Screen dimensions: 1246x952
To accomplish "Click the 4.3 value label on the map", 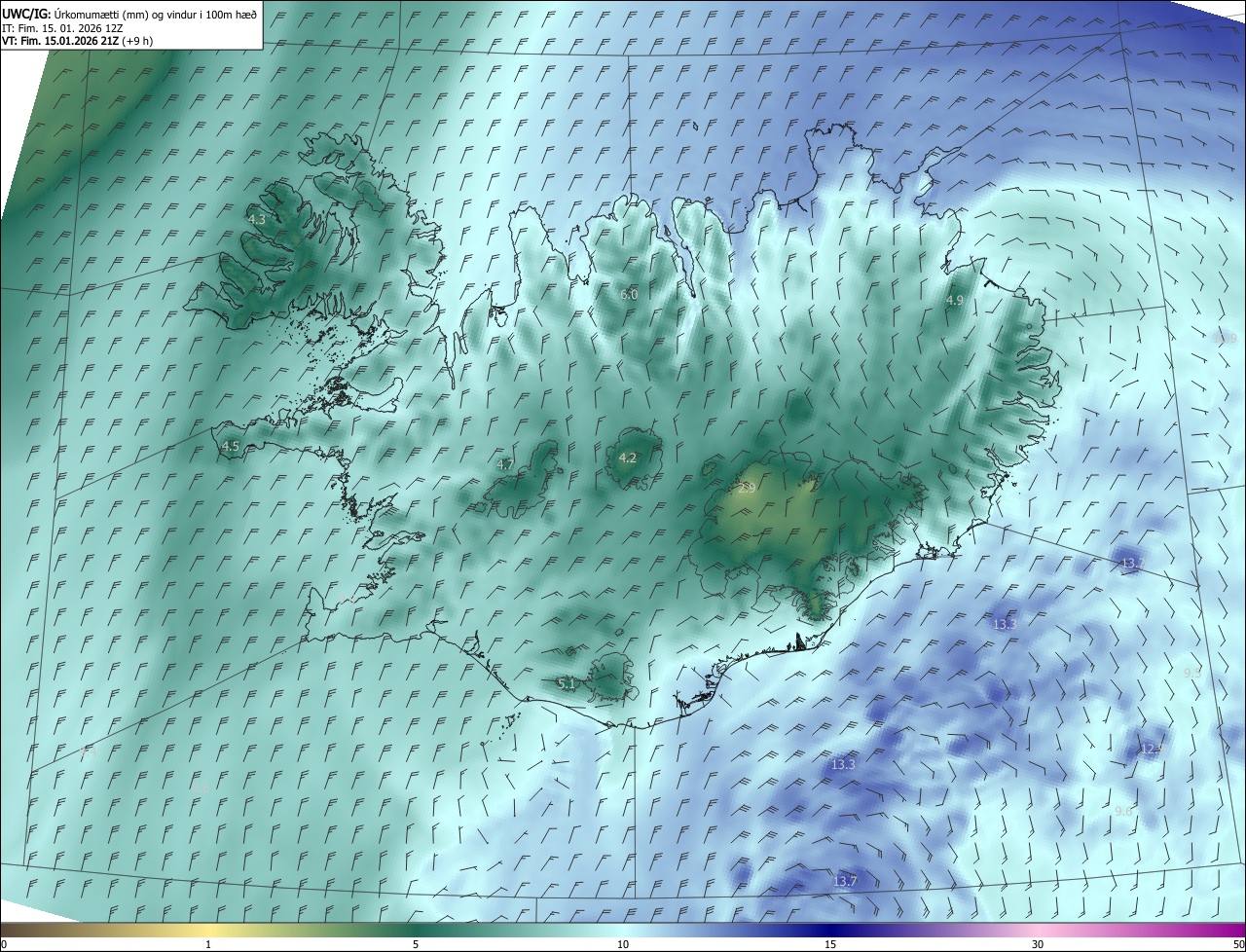I will (257, 220).
